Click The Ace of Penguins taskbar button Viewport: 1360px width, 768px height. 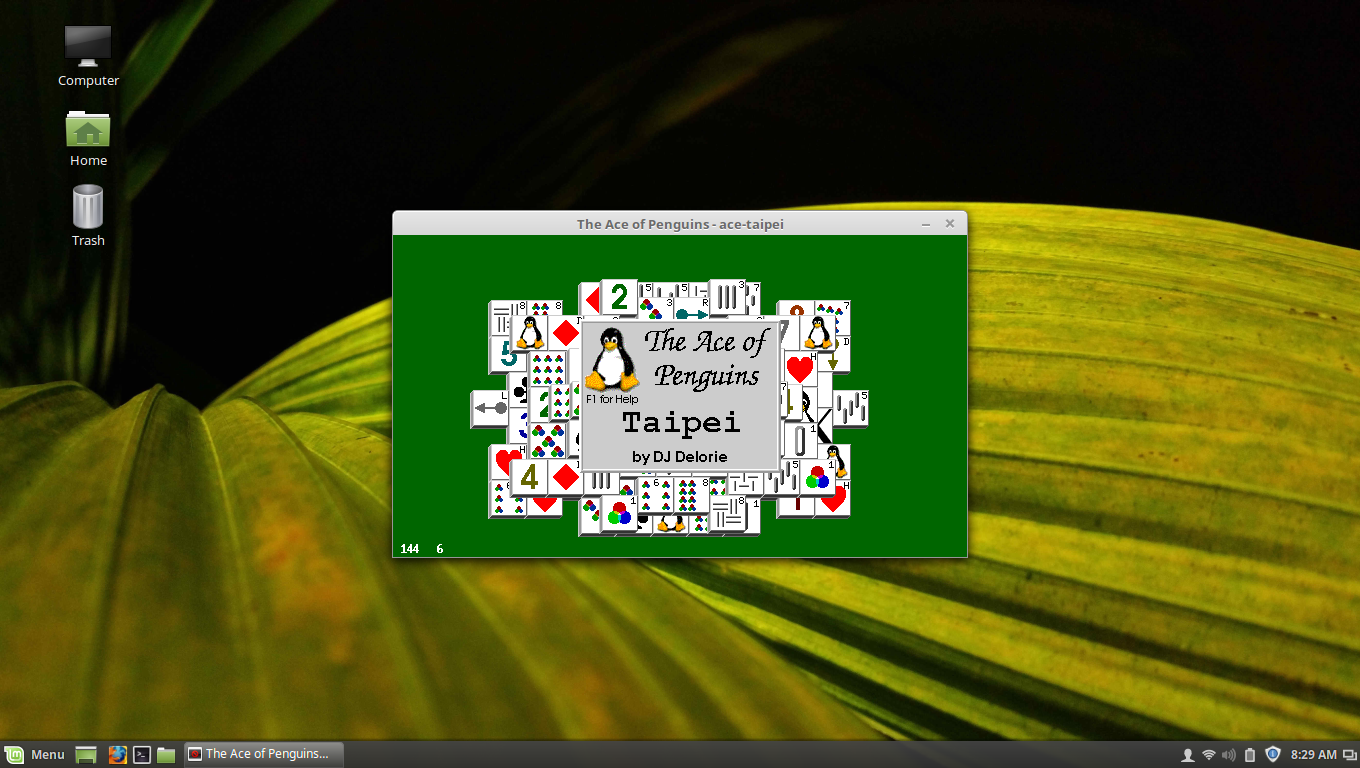[x=264, y=754]
